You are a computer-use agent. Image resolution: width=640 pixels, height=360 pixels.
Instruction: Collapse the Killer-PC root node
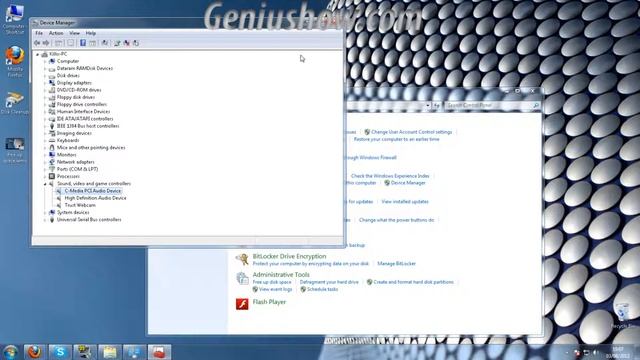(38, 54)
